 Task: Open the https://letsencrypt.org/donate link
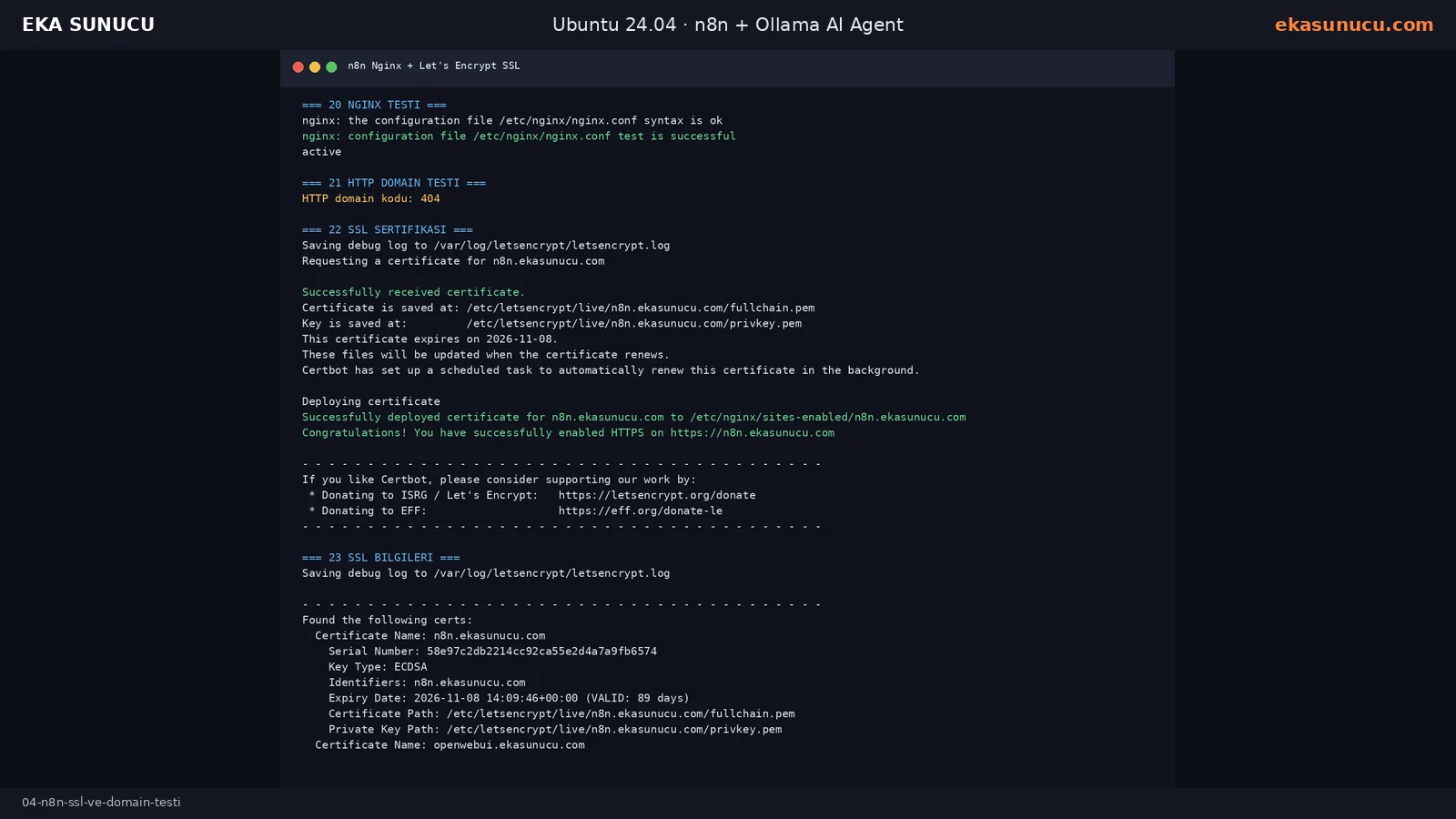[x=657, y=495]
